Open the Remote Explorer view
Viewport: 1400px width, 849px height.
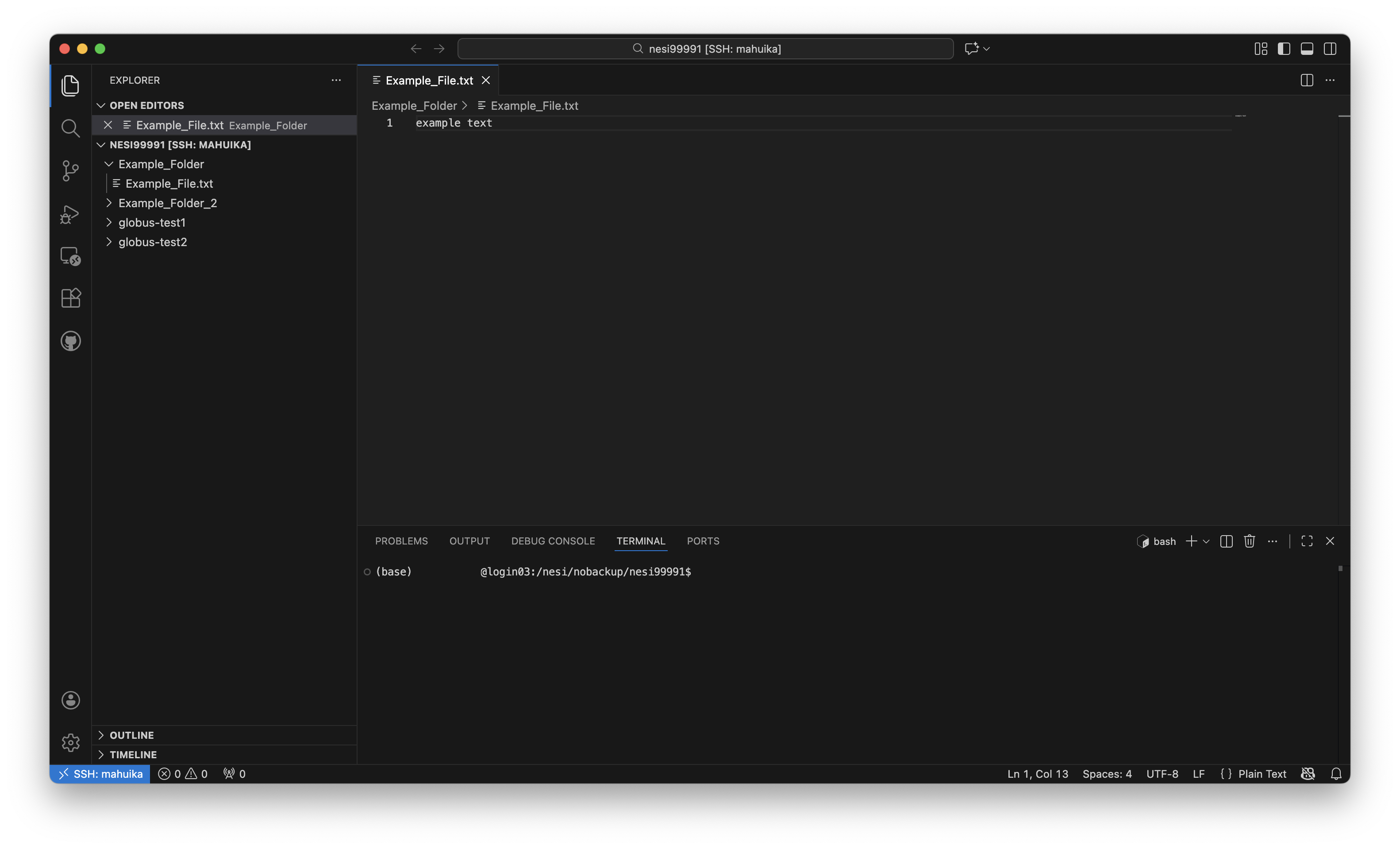tap(70, 256)
